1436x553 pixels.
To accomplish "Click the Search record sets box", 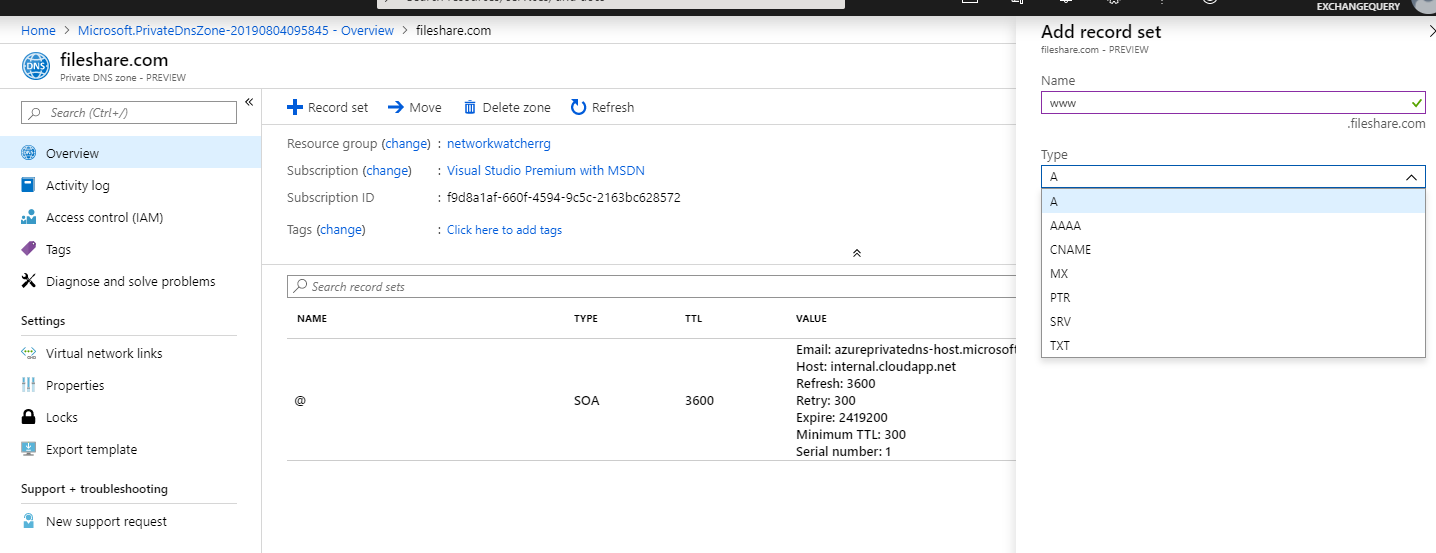I will point(650,287).
